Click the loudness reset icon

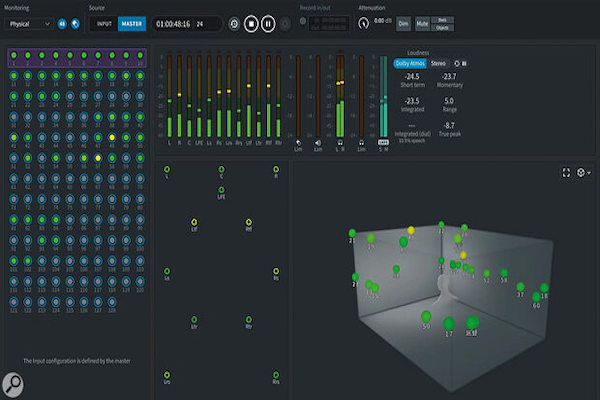click(457, 63)
